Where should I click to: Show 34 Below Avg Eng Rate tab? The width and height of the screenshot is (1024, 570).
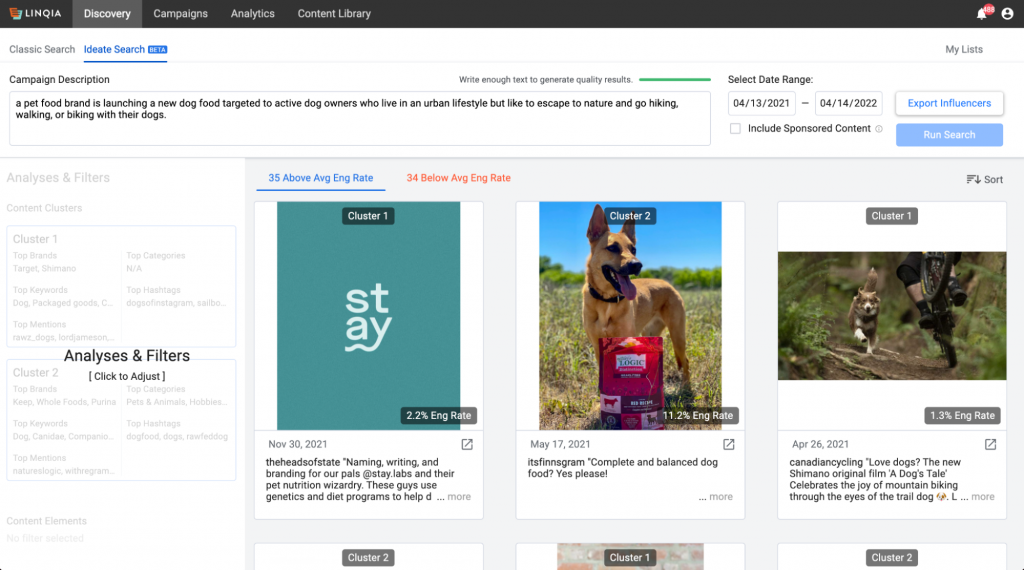(x=458, y=178)
